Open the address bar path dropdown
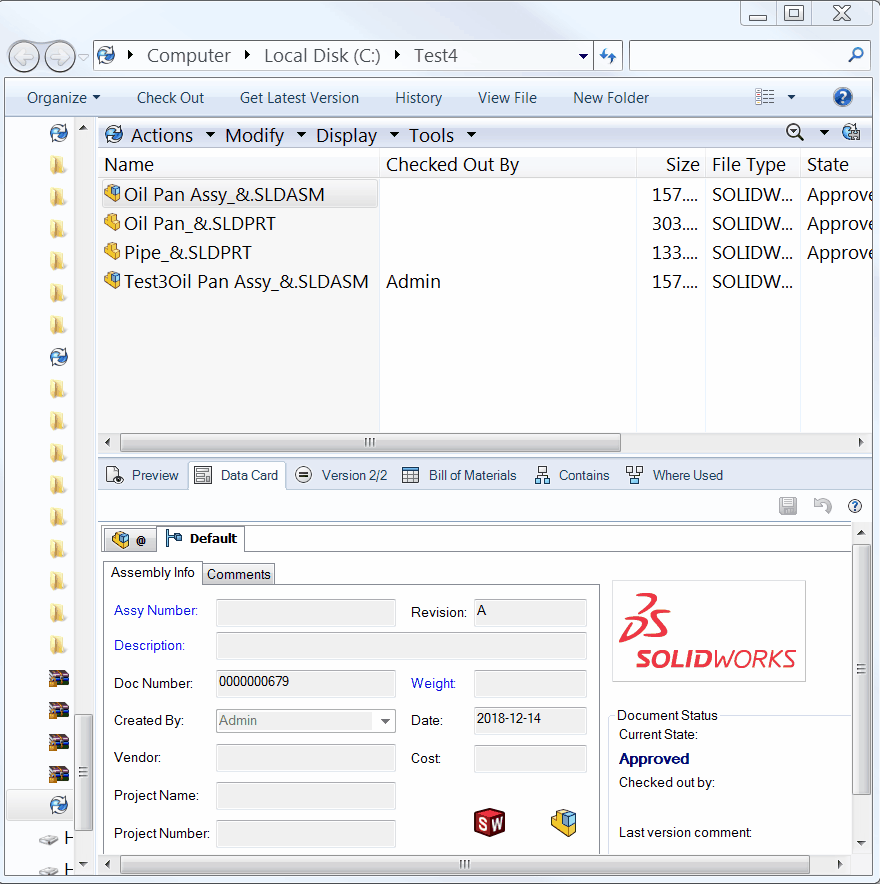The height and width of the screenshot is (884, 880). 581,56
